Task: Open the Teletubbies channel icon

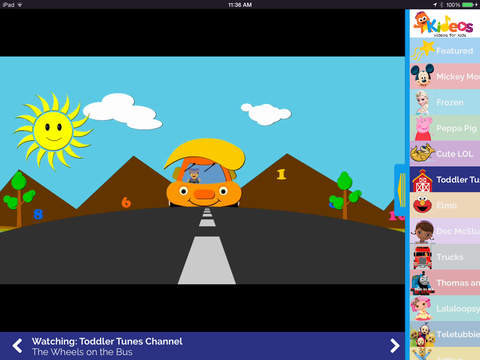Action: click(422, 334)
